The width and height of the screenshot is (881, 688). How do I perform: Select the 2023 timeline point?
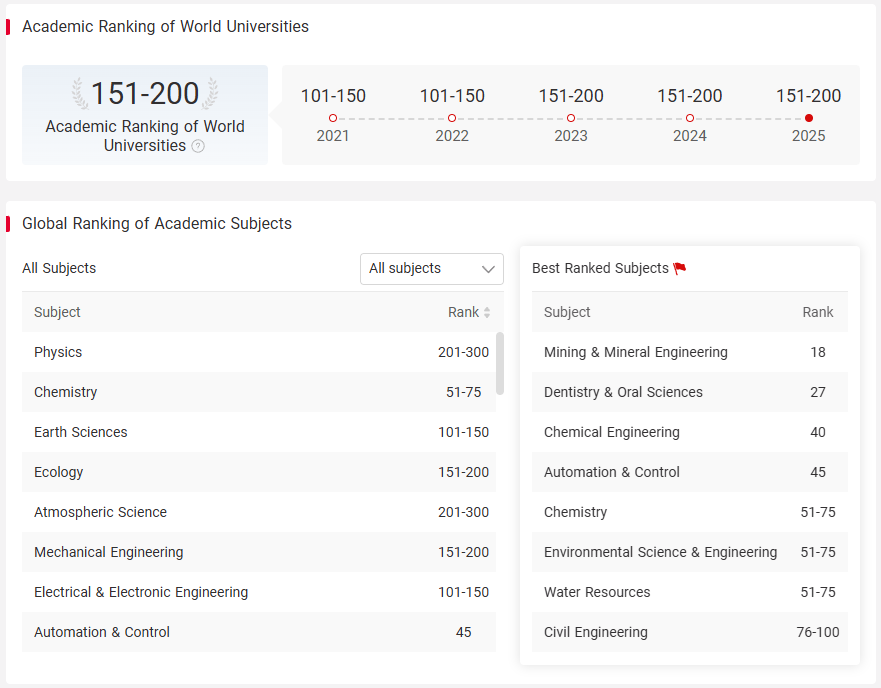tap(571, 118)
